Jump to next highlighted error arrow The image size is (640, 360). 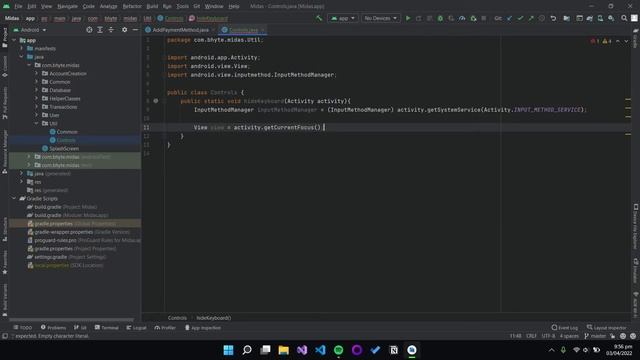pos(626,41)
